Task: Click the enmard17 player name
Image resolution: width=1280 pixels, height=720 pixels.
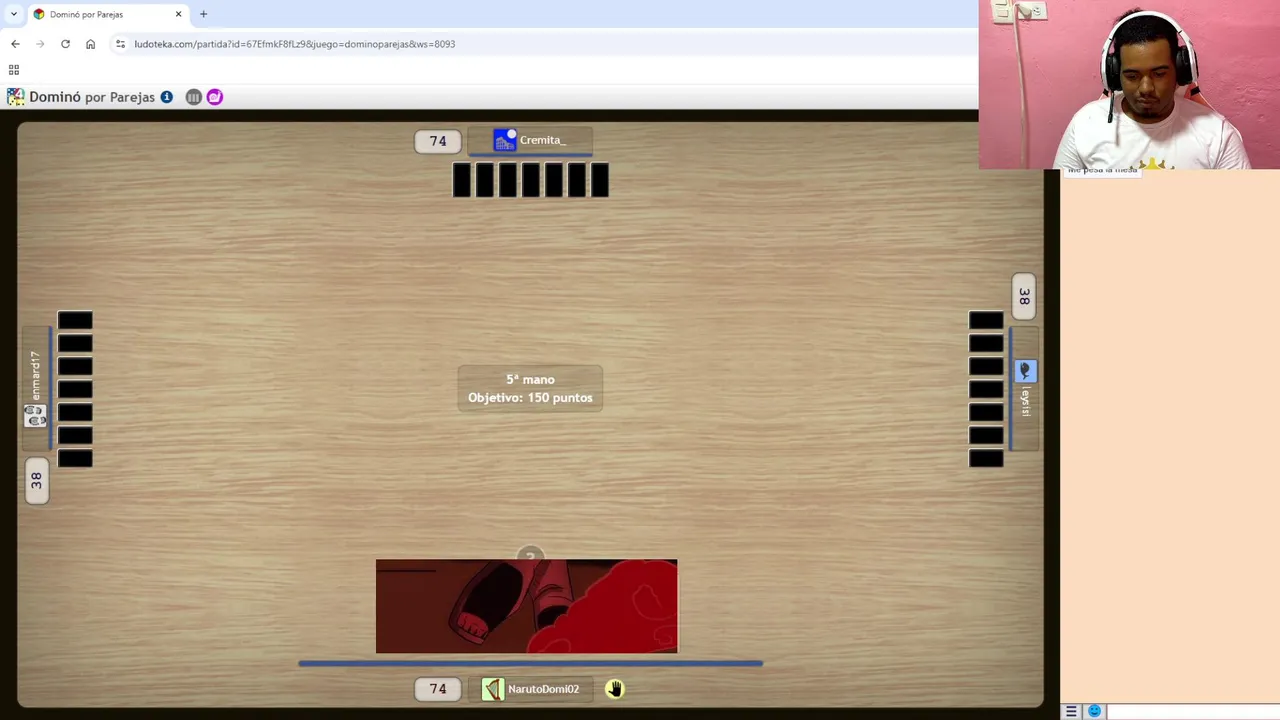Action: [x=35, y=376]
